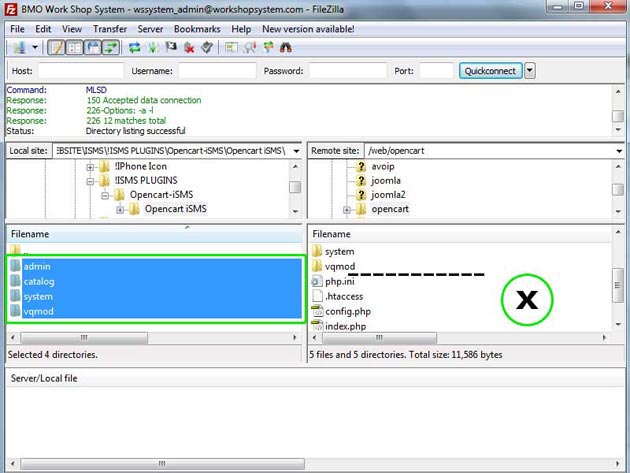The height and width of the screenshot is (473, 630).
Task: Focus the Password input field
Action: (x=348, y=71)
